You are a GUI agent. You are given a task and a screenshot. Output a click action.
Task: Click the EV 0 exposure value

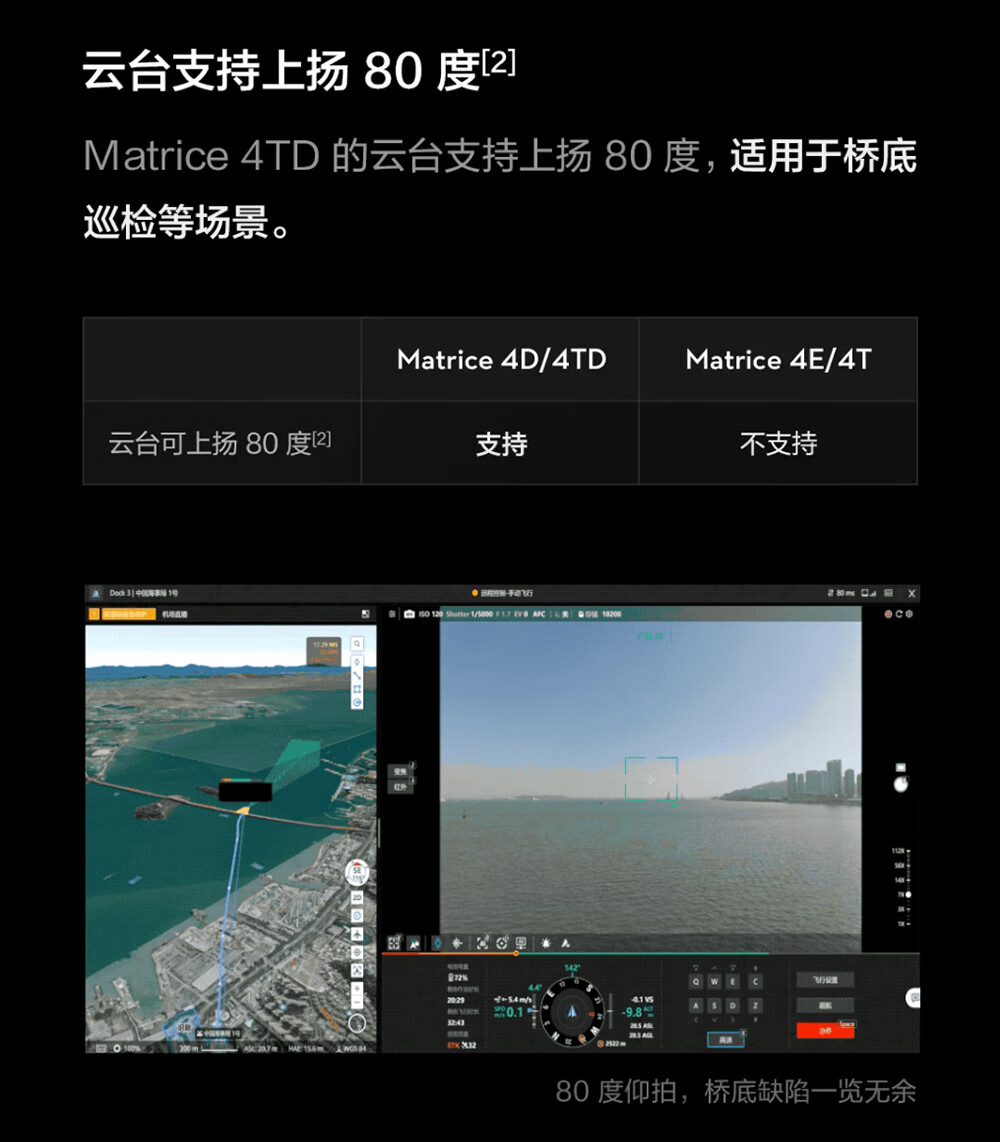pyautogui.click(x=521, y=614)
